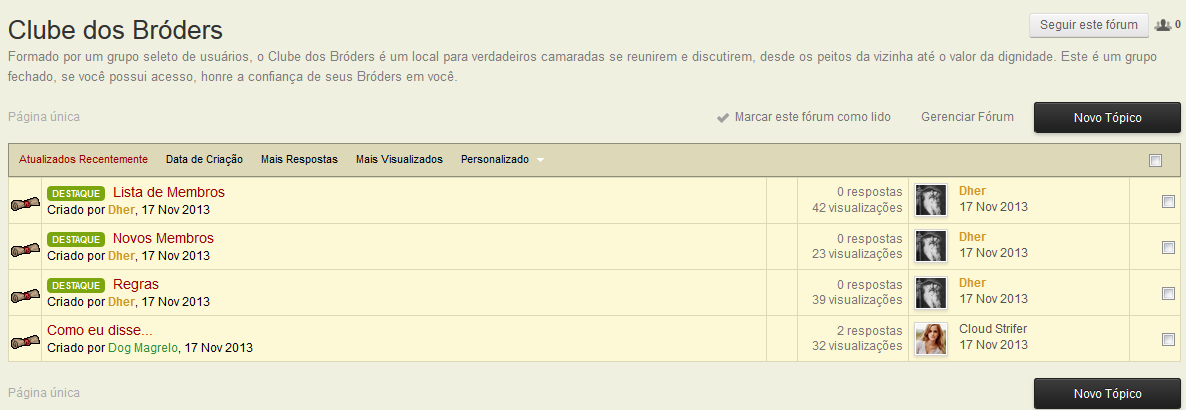Click the scroll icon beside Lista de Membros

point(25,203)
